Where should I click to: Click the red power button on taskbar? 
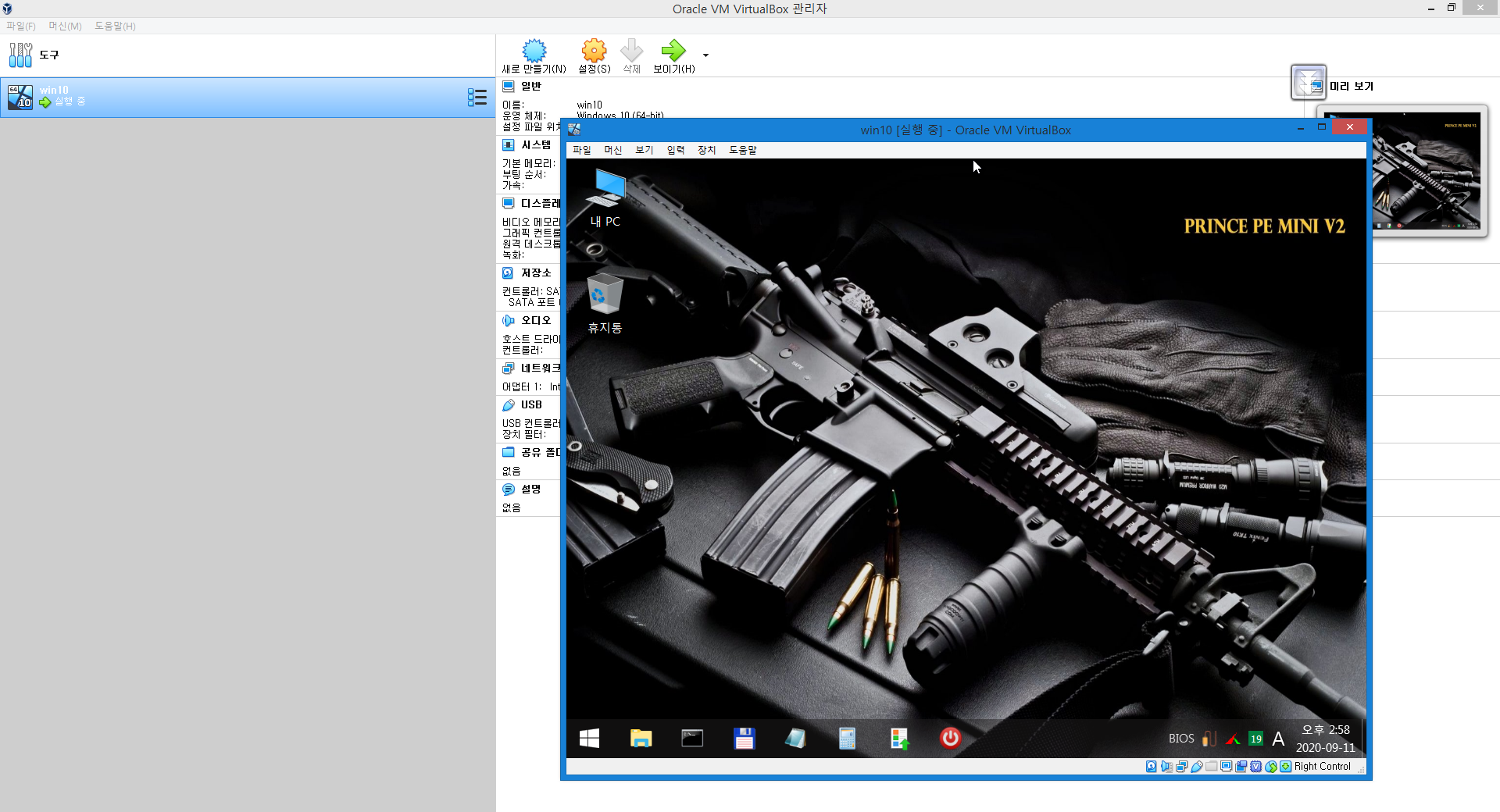(950, 738)
